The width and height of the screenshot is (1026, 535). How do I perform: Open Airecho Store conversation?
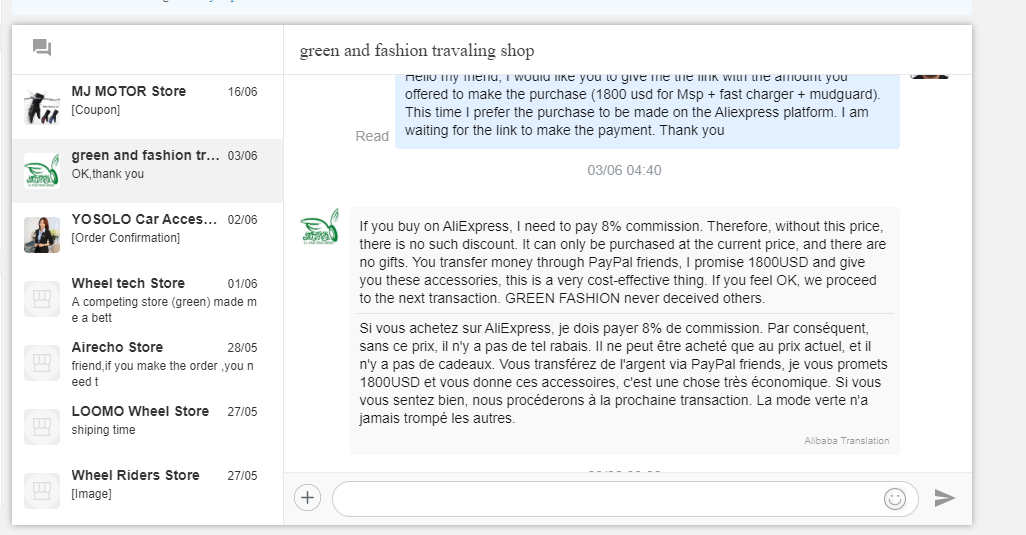point(147,363)
